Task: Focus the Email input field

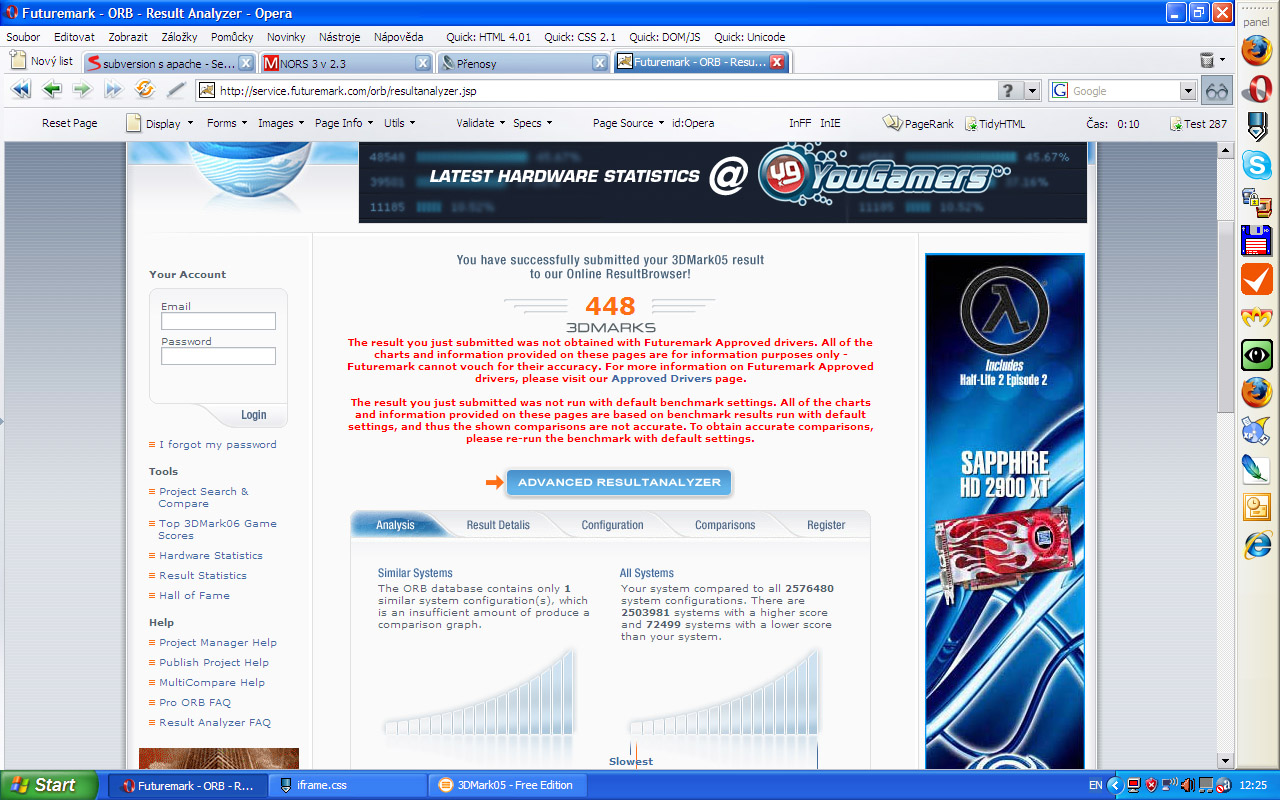Action: click(218, 321)
